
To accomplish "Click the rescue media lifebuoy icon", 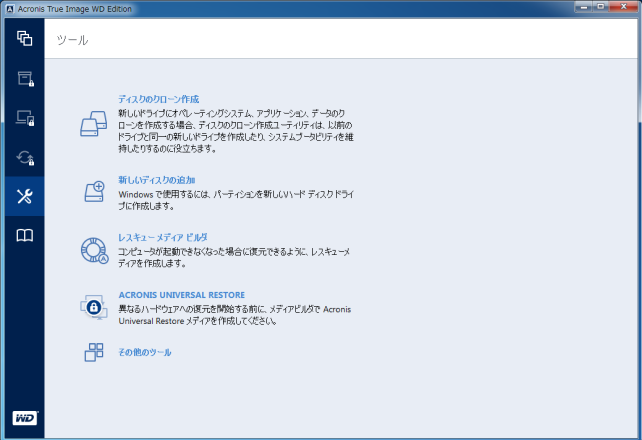I will coord(94,250).
